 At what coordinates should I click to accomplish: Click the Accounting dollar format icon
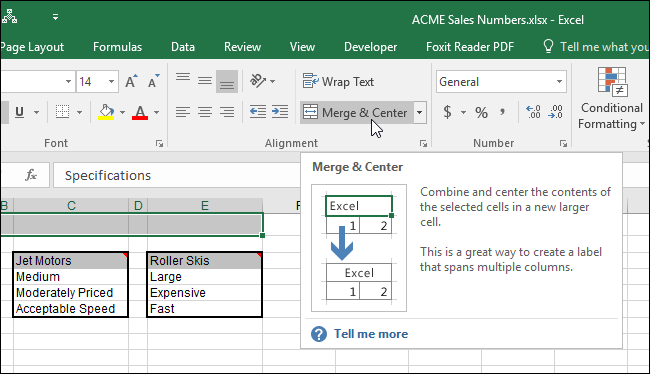447,112
